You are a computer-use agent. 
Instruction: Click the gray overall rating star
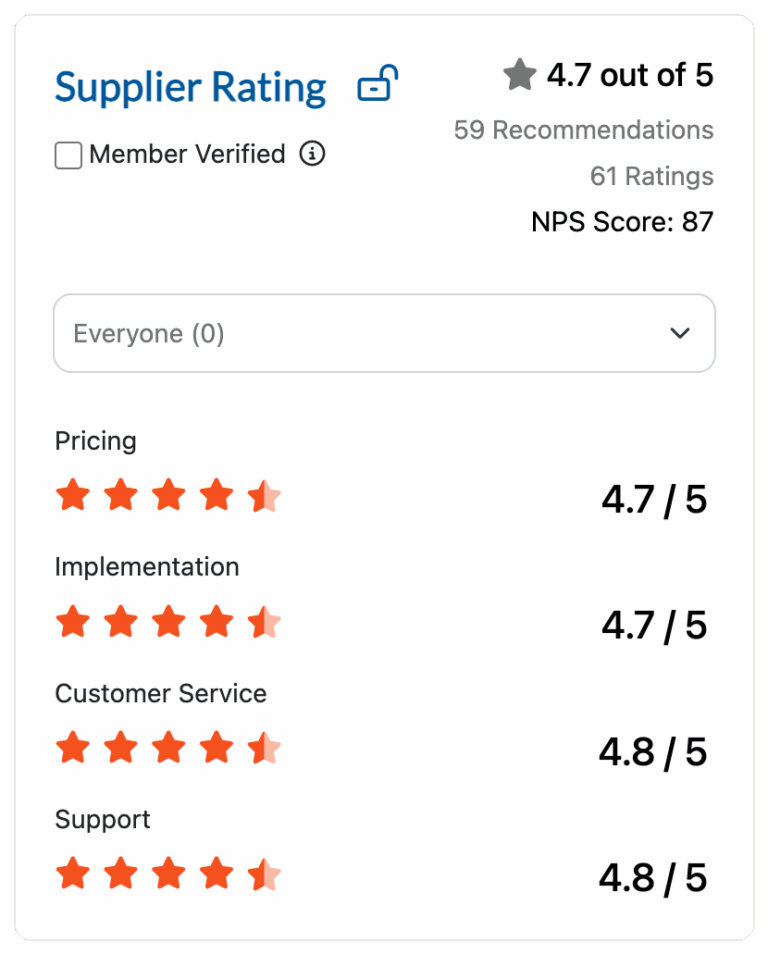tap(520, 75)
